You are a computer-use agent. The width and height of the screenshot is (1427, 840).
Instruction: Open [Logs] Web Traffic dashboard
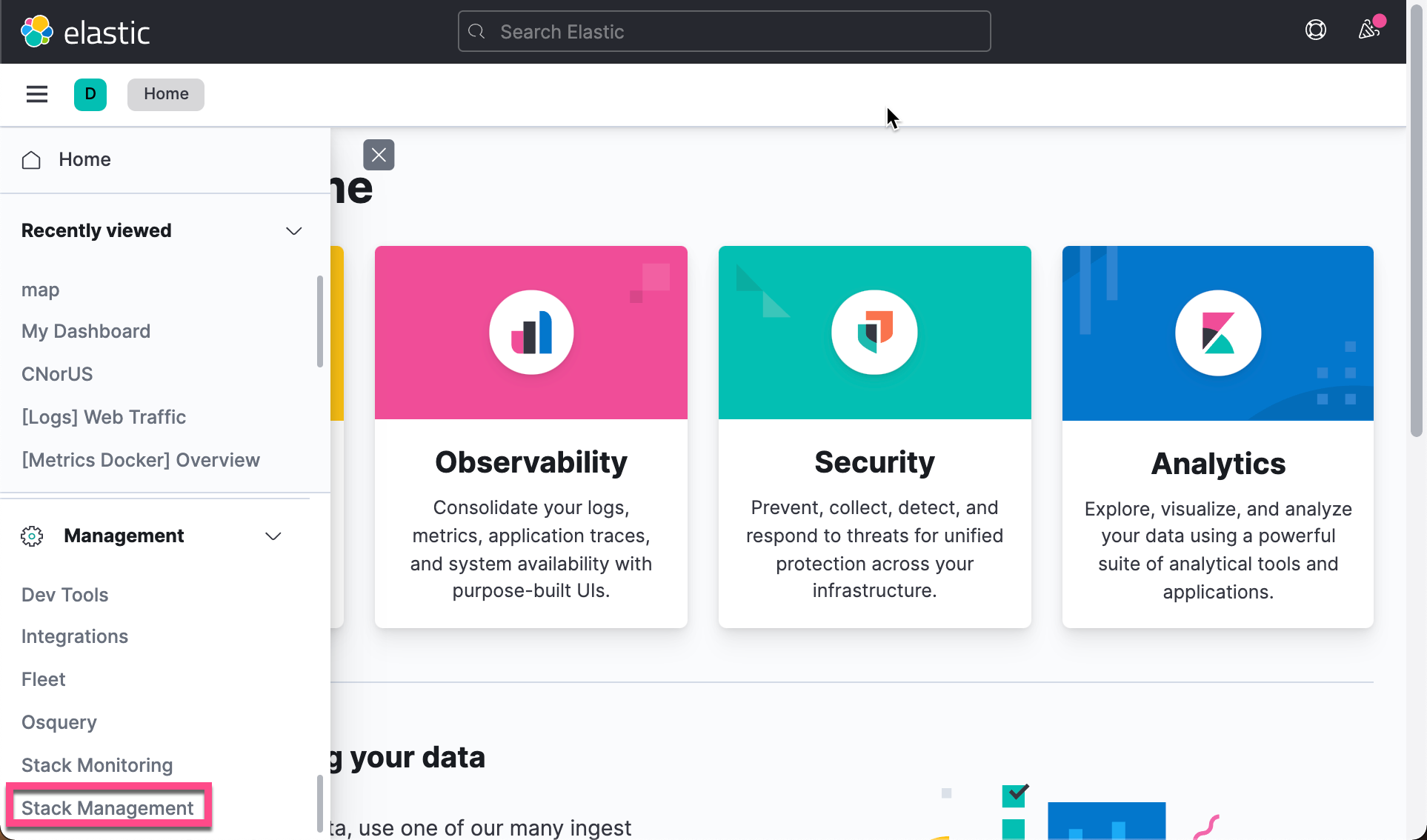[104, 417]
